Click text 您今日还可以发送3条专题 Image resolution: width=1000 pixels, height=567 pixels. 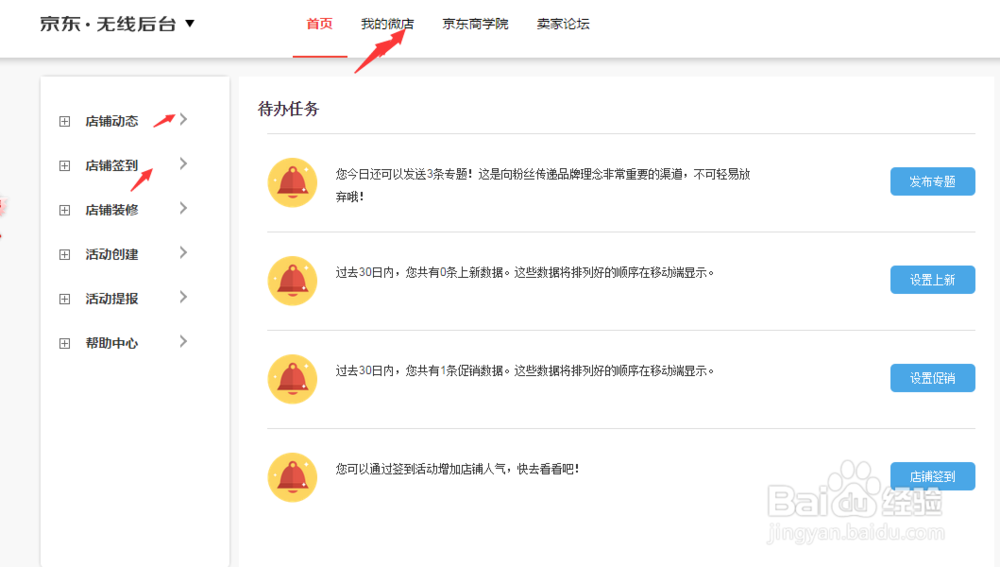tap(402, 174)
